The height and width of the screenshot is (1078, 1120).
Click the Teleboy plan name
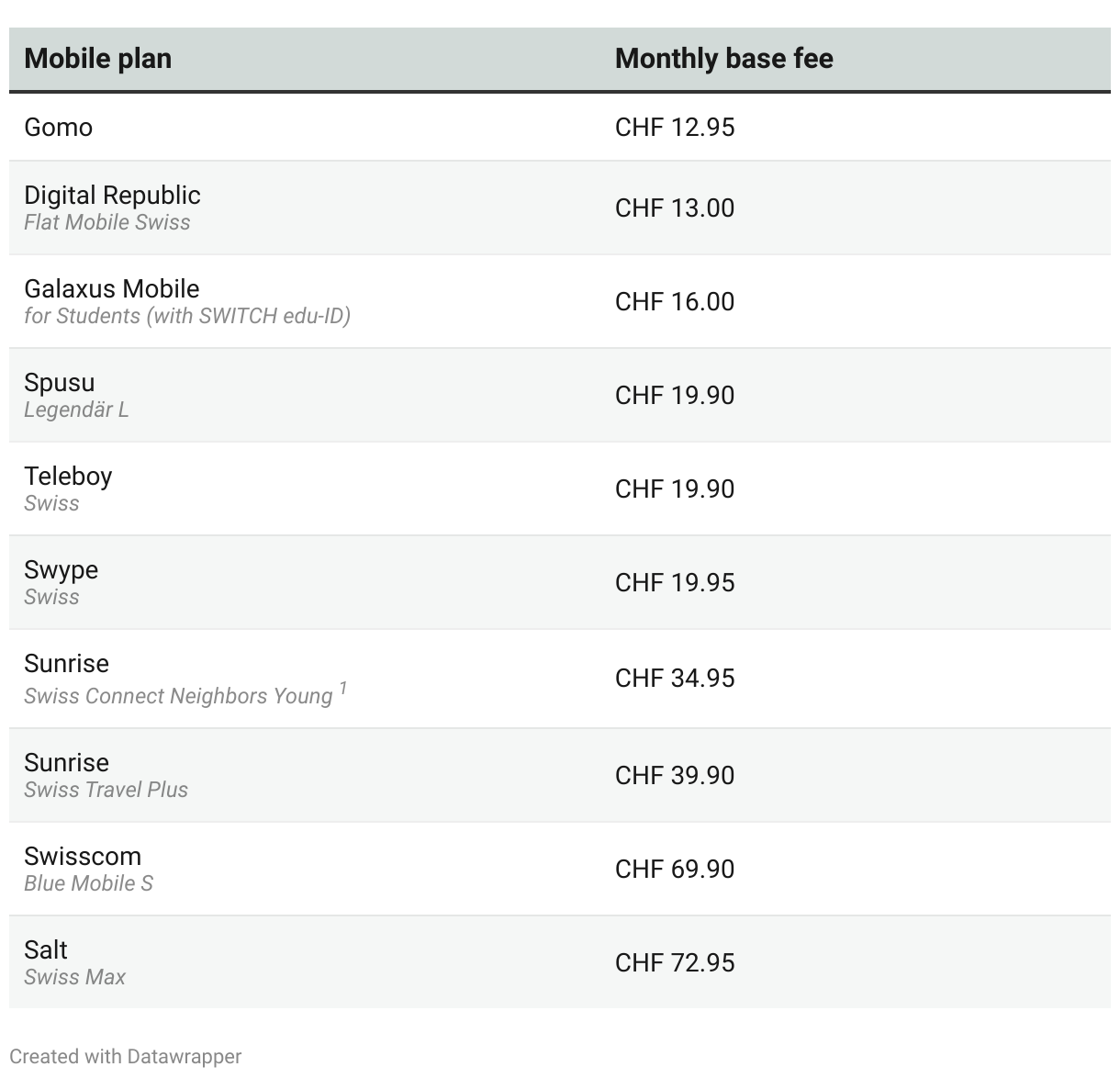coord(68,476)
